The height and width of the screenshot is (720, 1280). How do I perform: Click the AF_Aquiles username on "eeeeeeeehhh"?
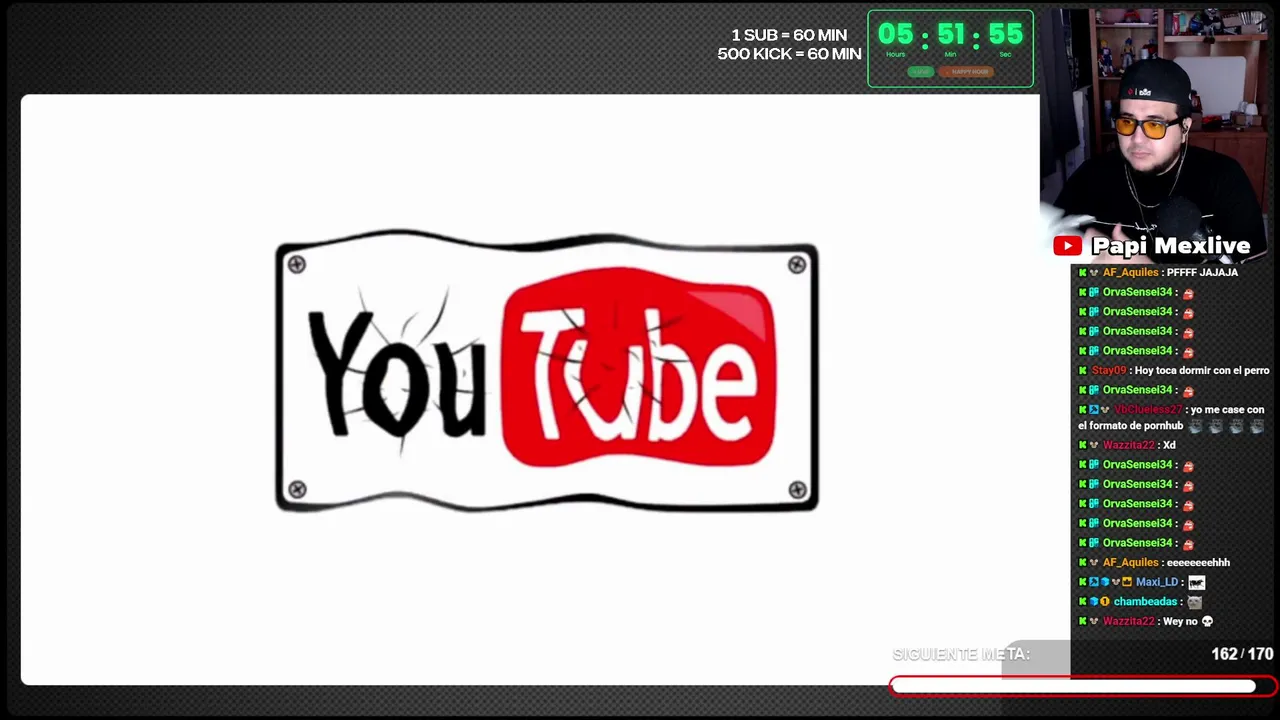click(x=1130, y=562)
